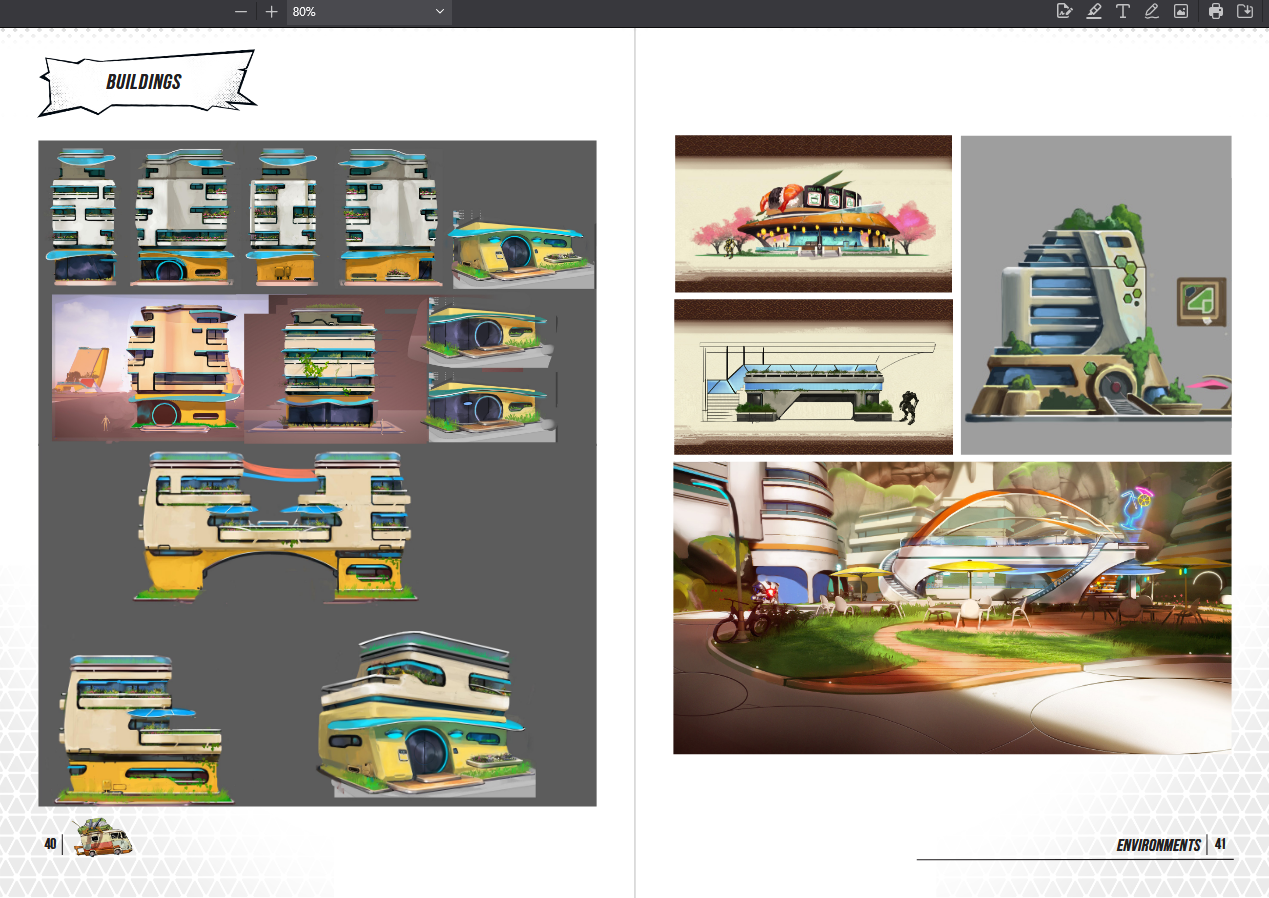This screenshot has width=1269, height=898.
Task: Open the 80% zoom level dropdown
Action: click(369, 12)
